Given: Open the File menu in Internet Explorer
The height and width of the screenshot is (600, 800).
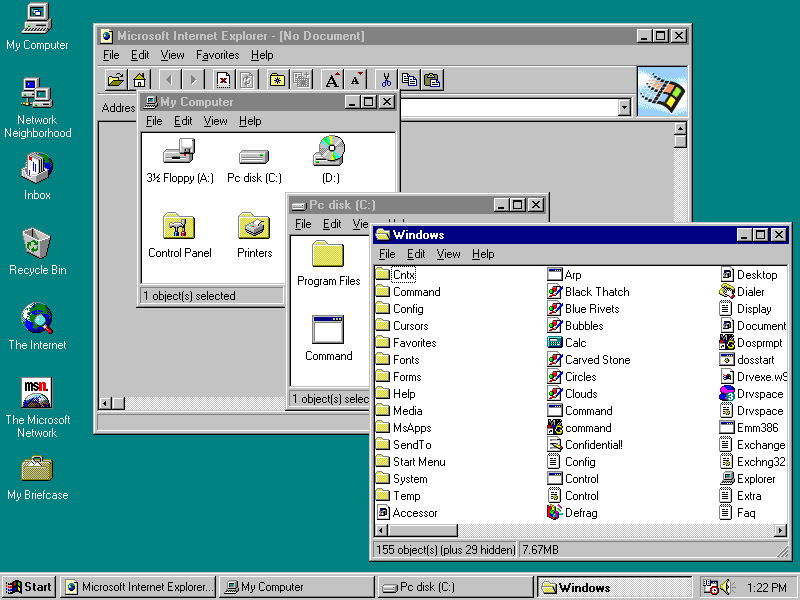Looking at the screenshot, I should [111, 55].
